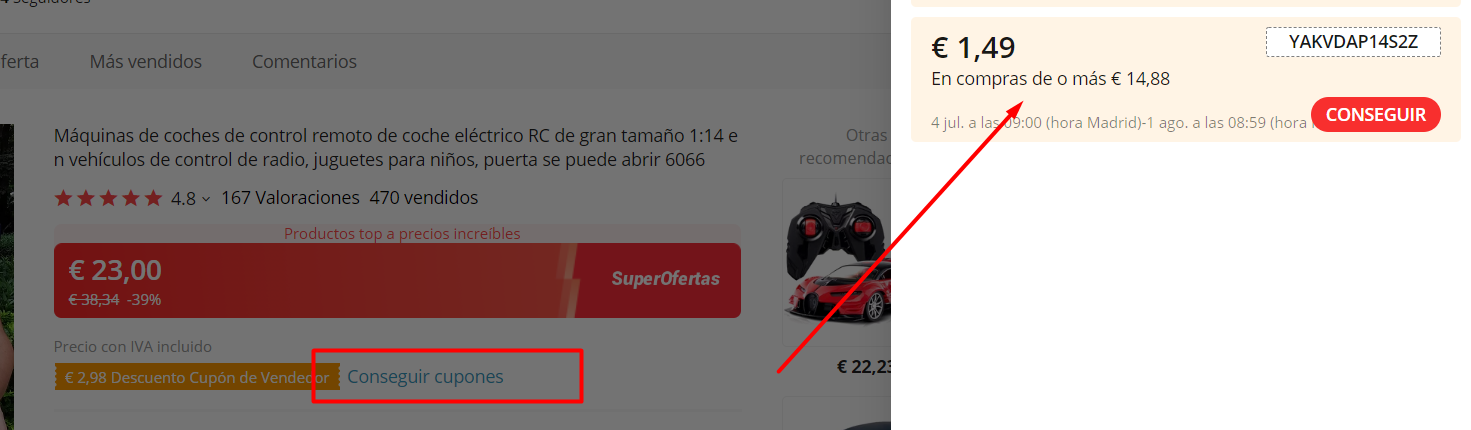Select the partially visible Oferta tab
Screen dimensions: 1471x430
pos(19,62)
